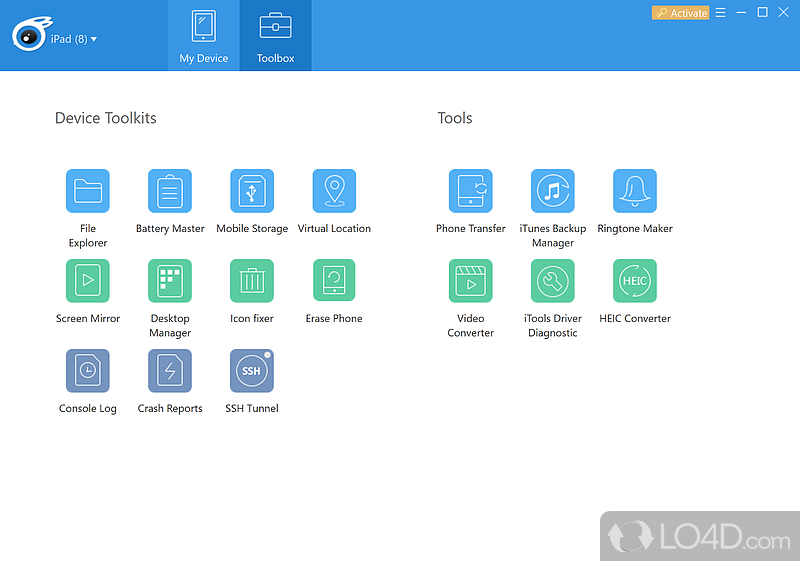Click the iTools eye logo

[31, 35]
